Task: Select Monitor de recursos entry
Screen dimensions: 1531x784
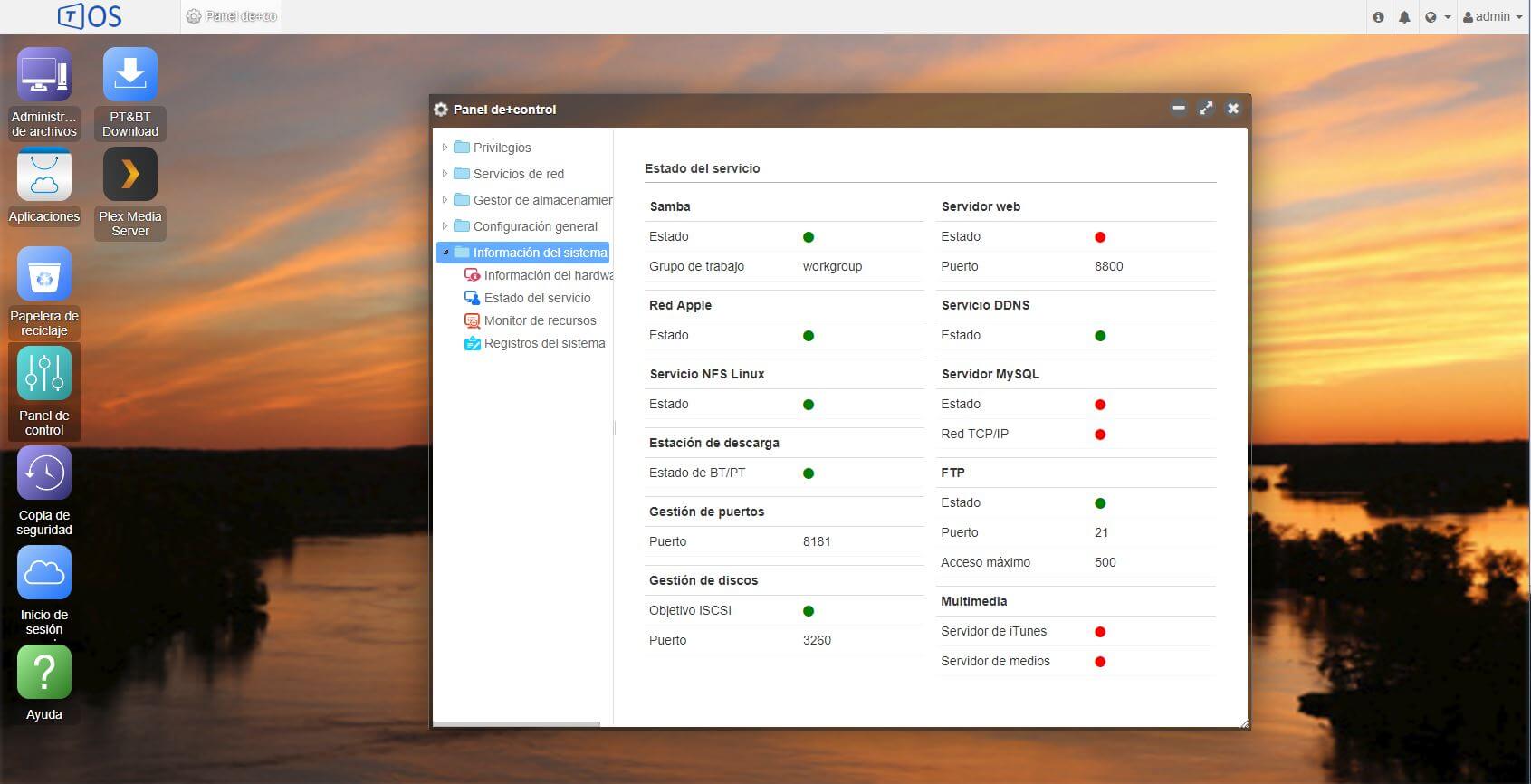Action: click(540, 320)
